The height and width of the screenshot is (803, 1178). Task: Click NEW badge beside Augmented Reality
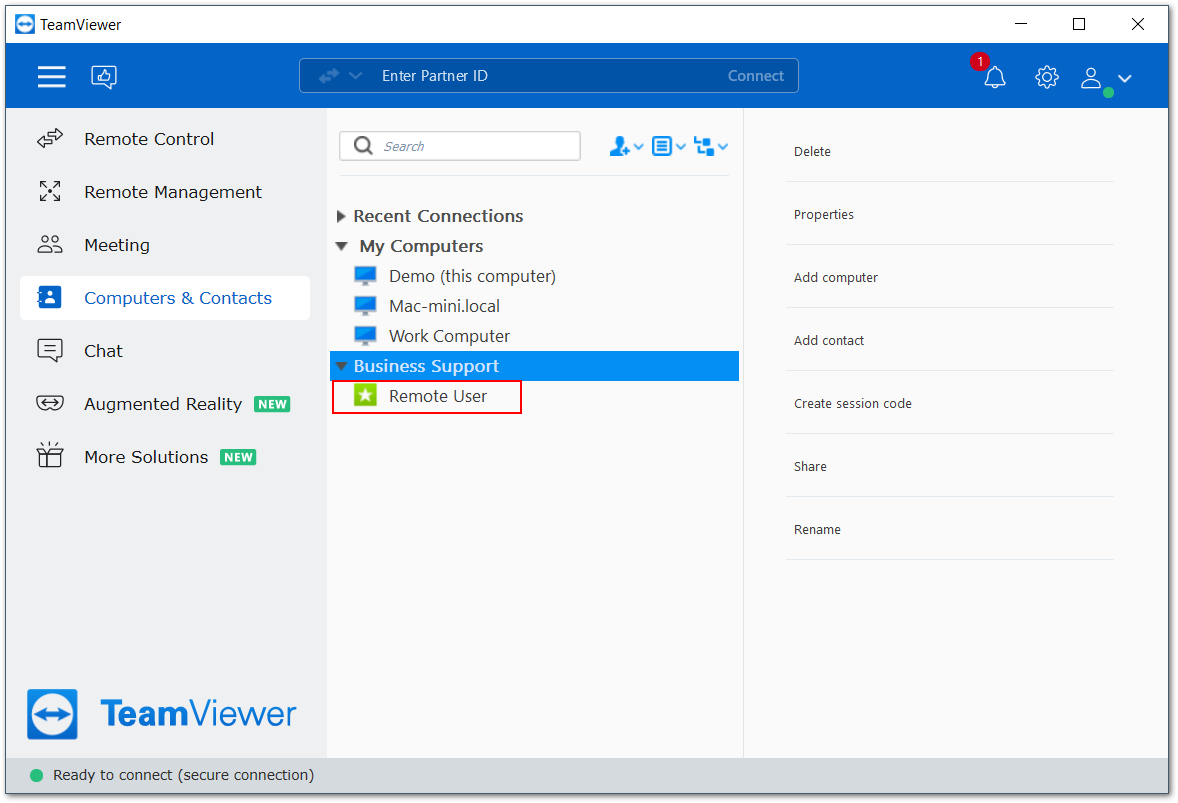coord(272,404)
